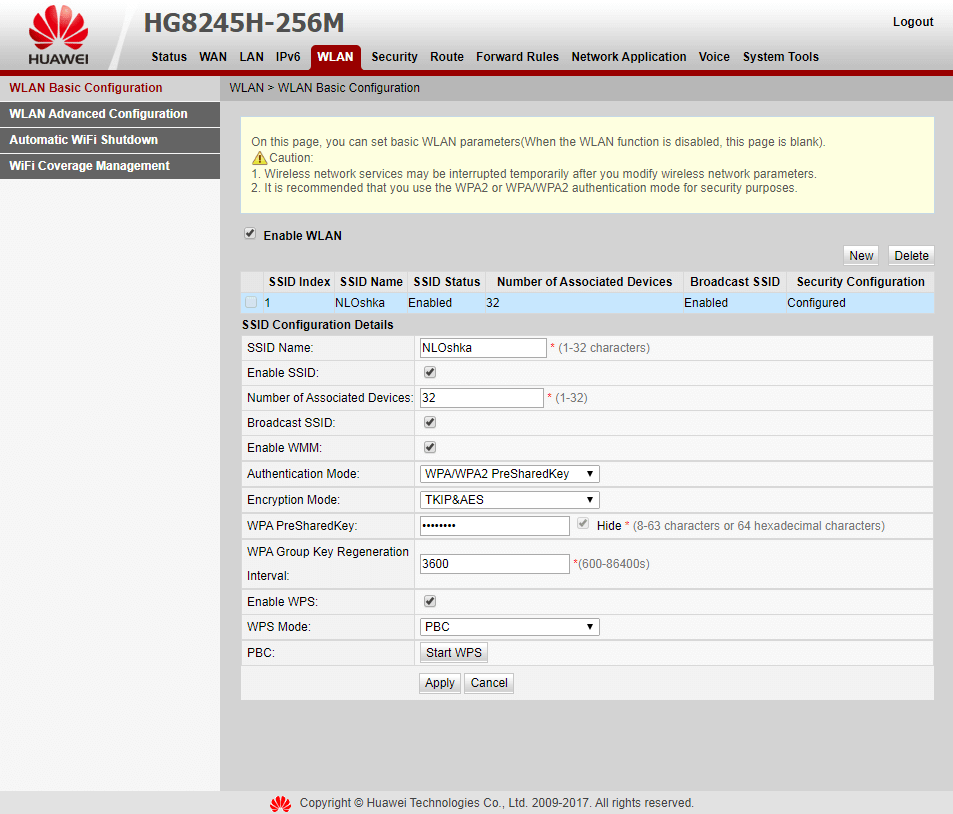The image size is (953, 814).
Task: Click the Huawei logo in the header
Action: coord(58,35)
